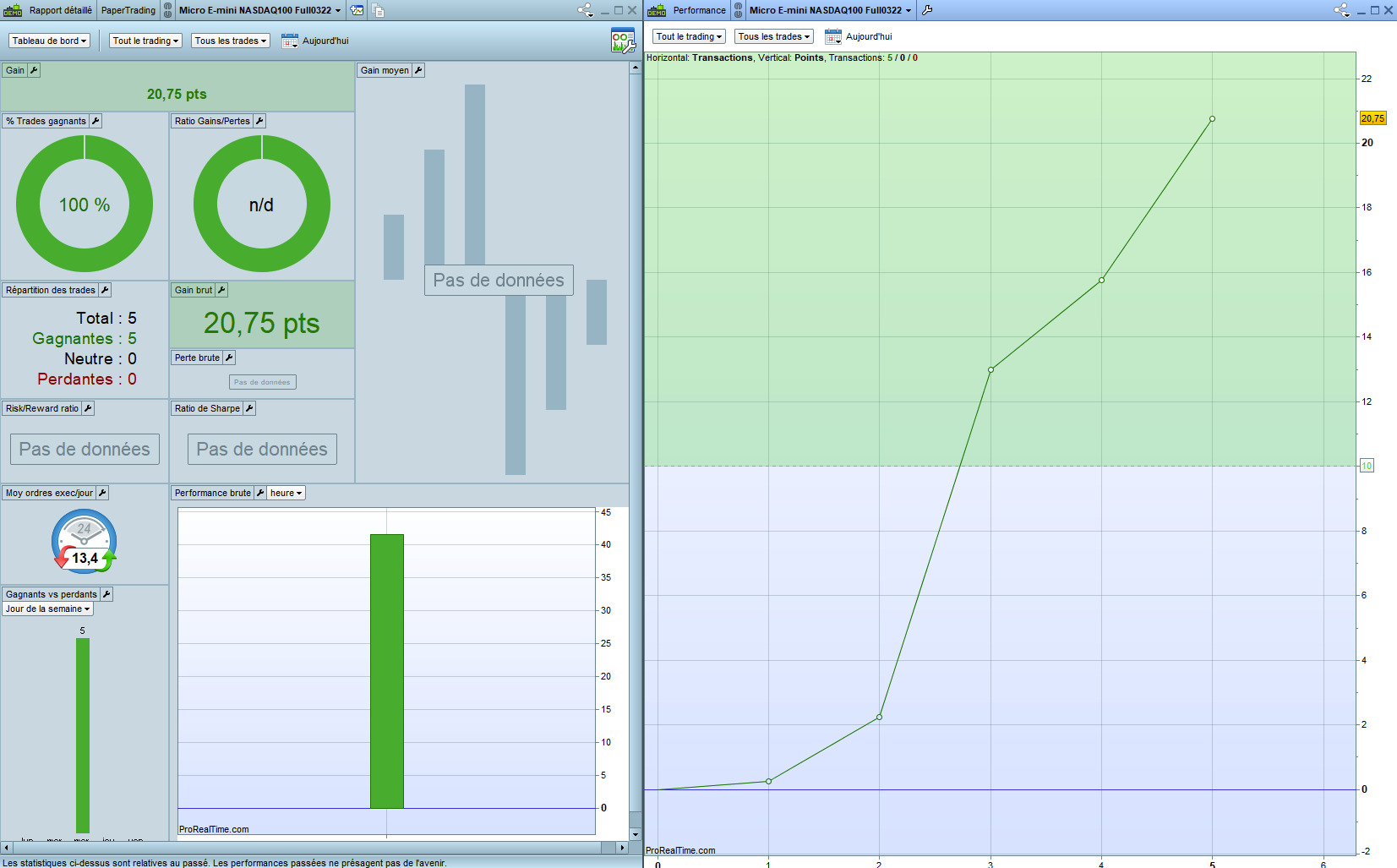Screen dimensions: 1397x868
Task: Click the PaperTrading account tab
Action: point(128,10)
